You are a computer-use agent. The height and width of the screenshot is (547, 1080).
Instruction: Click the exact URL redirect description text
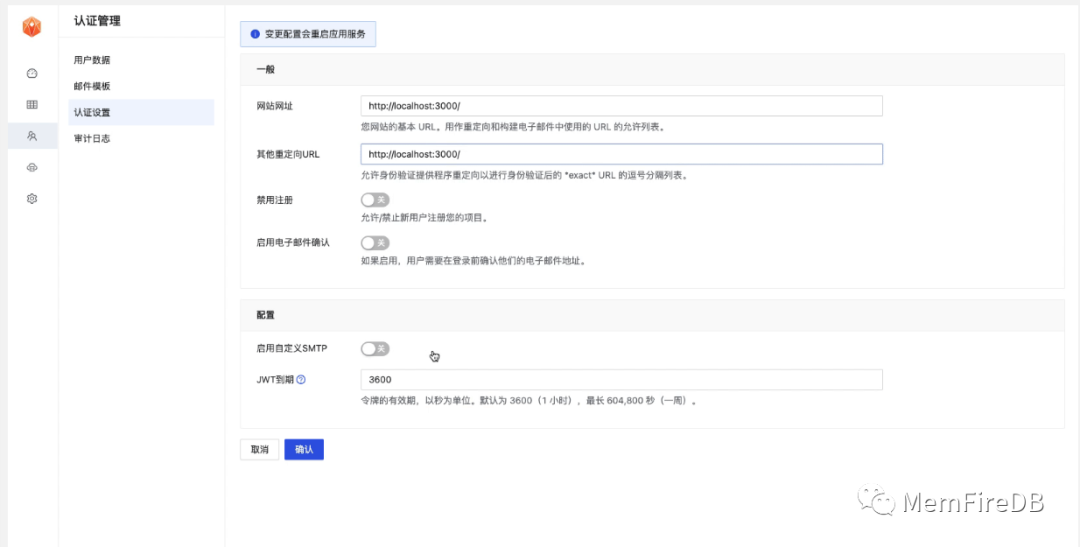(x=525, y=175)
